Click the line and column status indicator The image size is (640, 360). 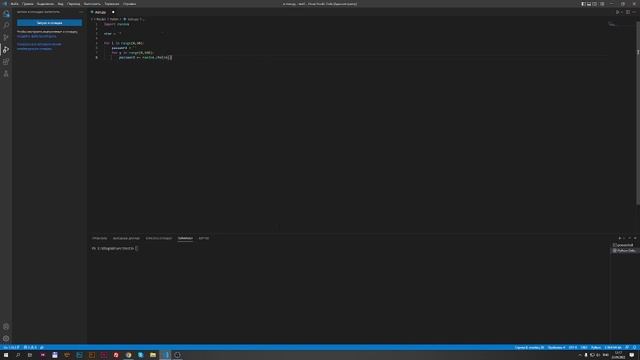coord(529,347)
